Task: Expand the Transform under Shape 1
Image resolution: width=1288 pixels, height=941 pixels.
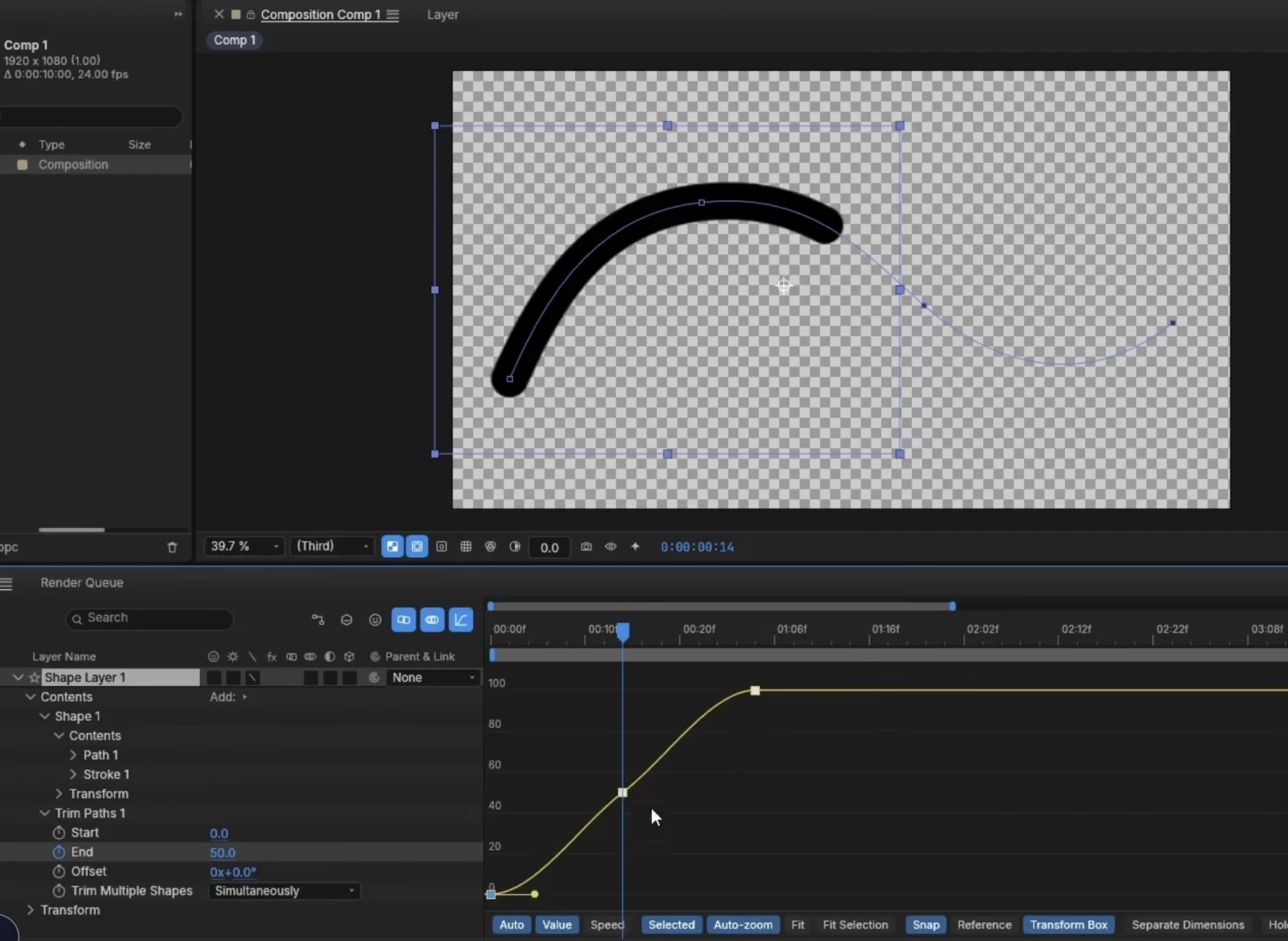Action: pyautogui.click(x=58, y=794)
